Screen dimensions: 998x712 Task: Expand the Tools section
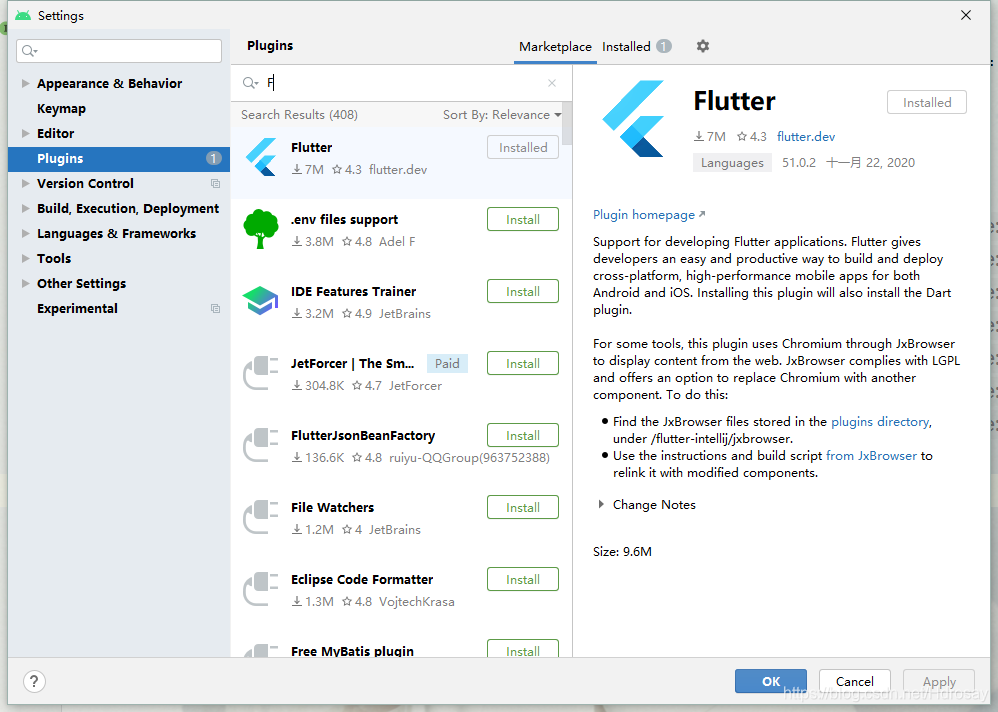pyautogui.click(x=25, y=258)
